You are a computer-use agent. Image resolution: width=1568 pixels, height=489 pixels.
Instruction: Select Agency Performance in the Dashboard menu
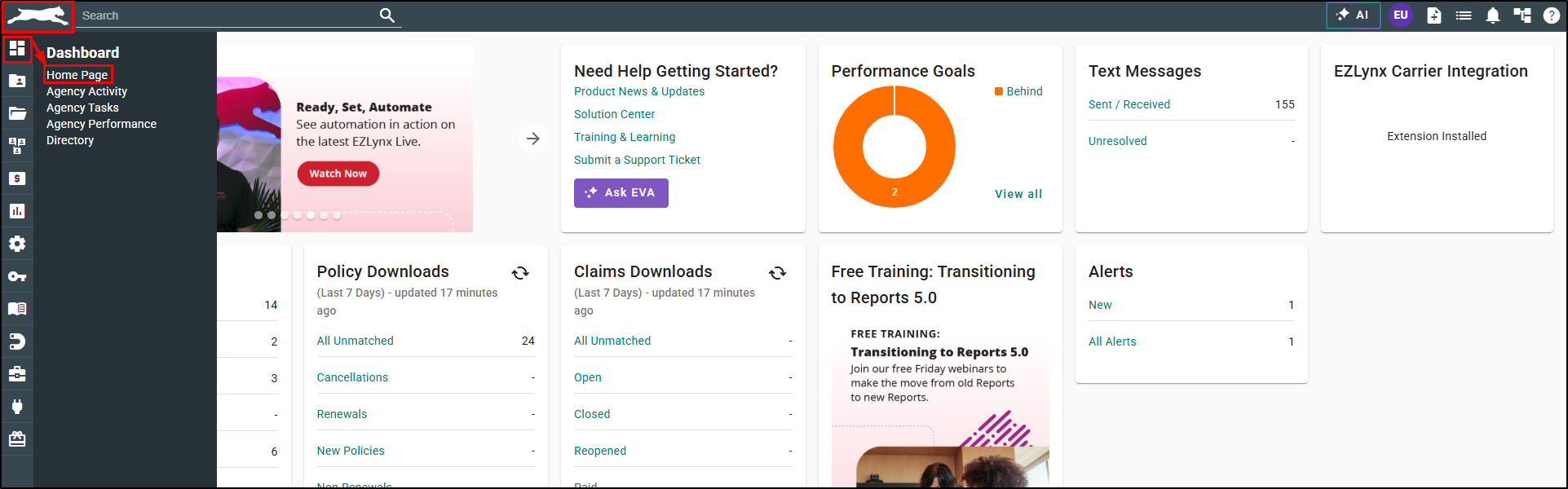point(101,124)
